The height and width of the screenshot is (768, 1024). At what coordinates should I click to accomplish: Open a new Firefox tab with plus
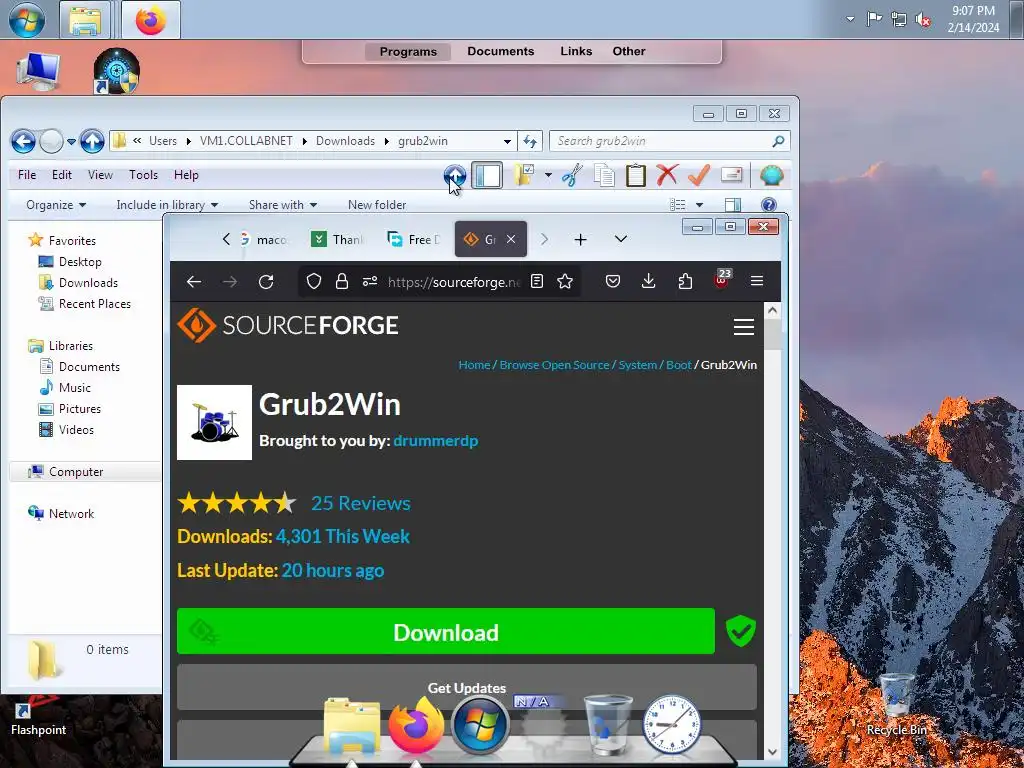click(x=580, y=240)
